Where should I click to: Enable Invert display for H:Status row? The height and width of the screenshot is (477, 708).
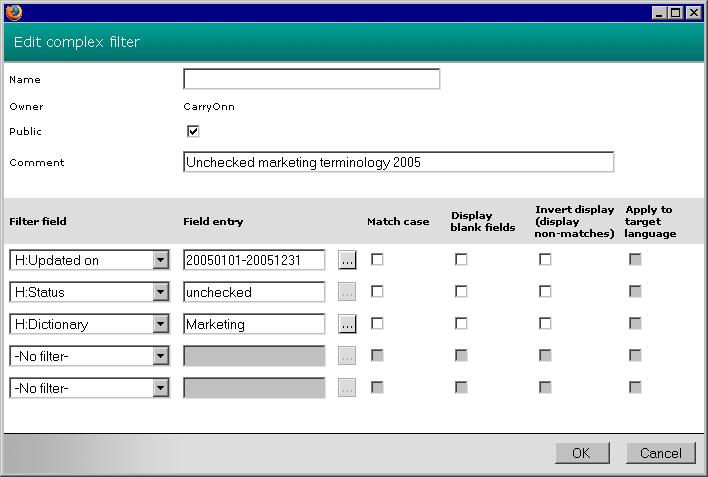545,291
